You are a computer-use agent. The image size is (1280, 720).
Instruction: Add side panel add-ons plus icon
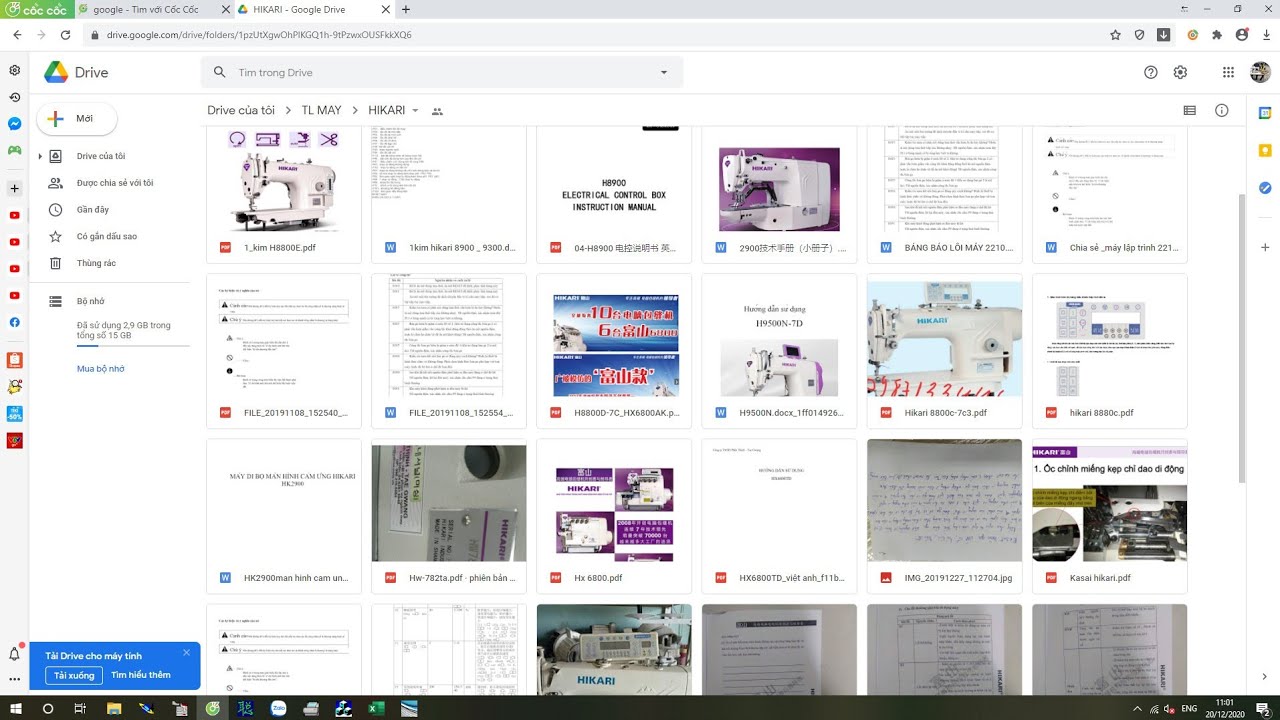click(1264, 247)
